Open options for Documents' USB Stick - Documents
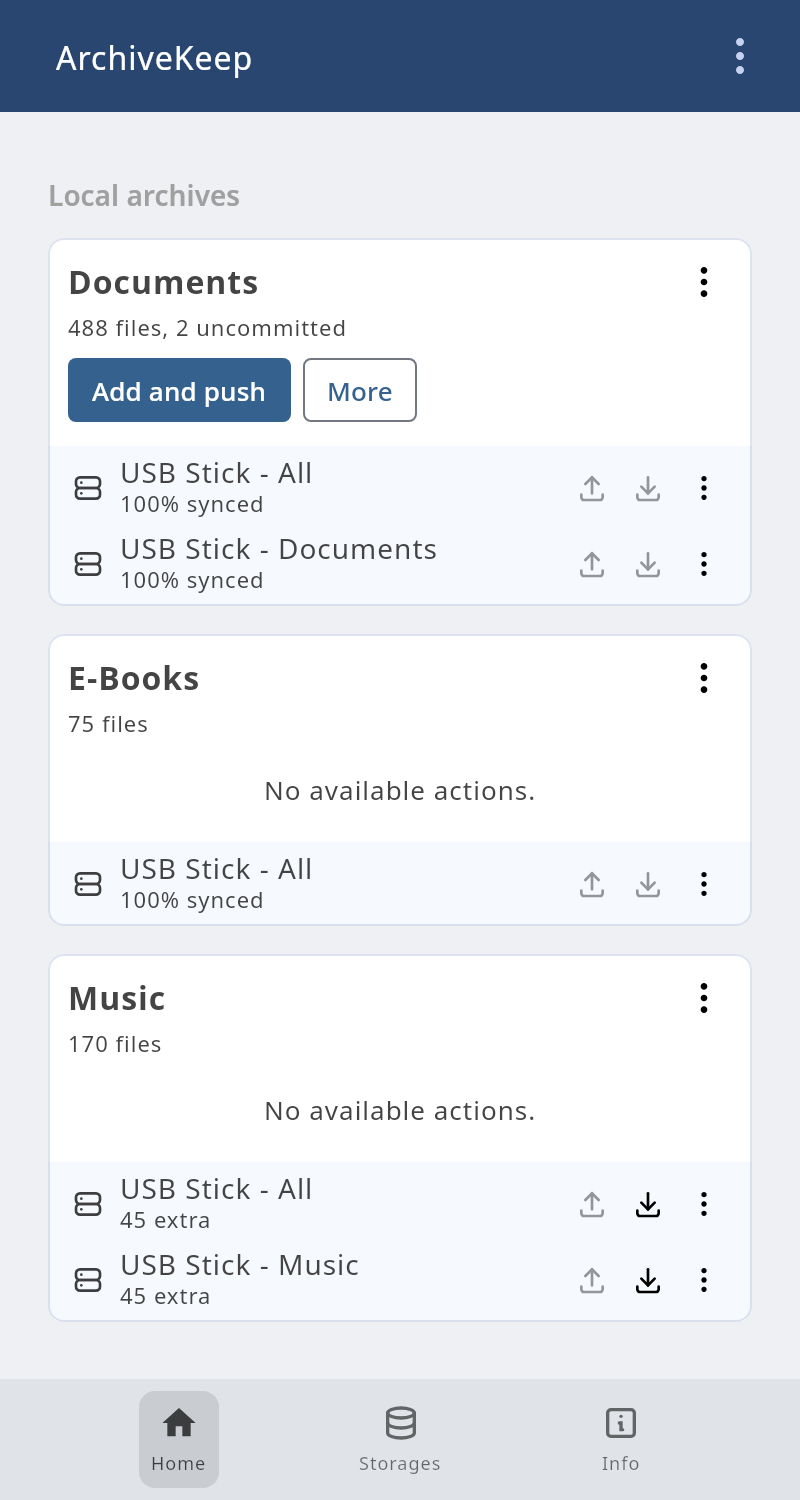The image size is (800, 1500). (704, 564)
